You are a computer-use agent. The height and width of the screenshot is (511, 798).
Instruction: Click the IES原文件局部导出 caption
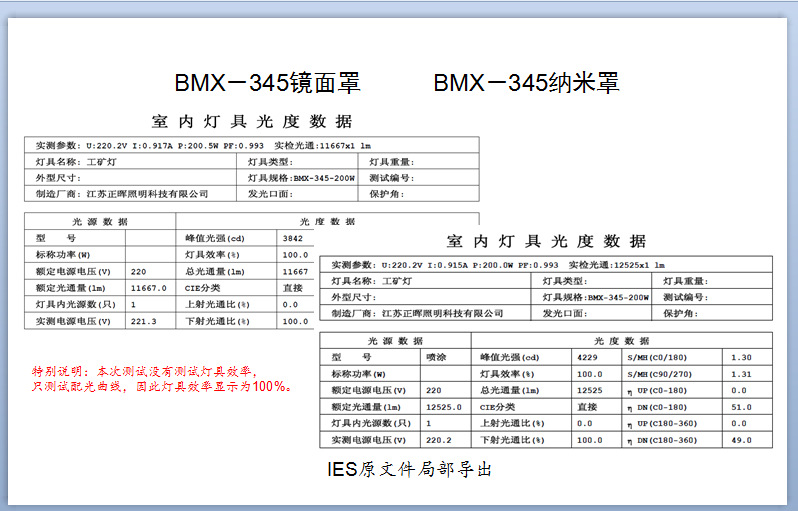[x=409, y=469]
